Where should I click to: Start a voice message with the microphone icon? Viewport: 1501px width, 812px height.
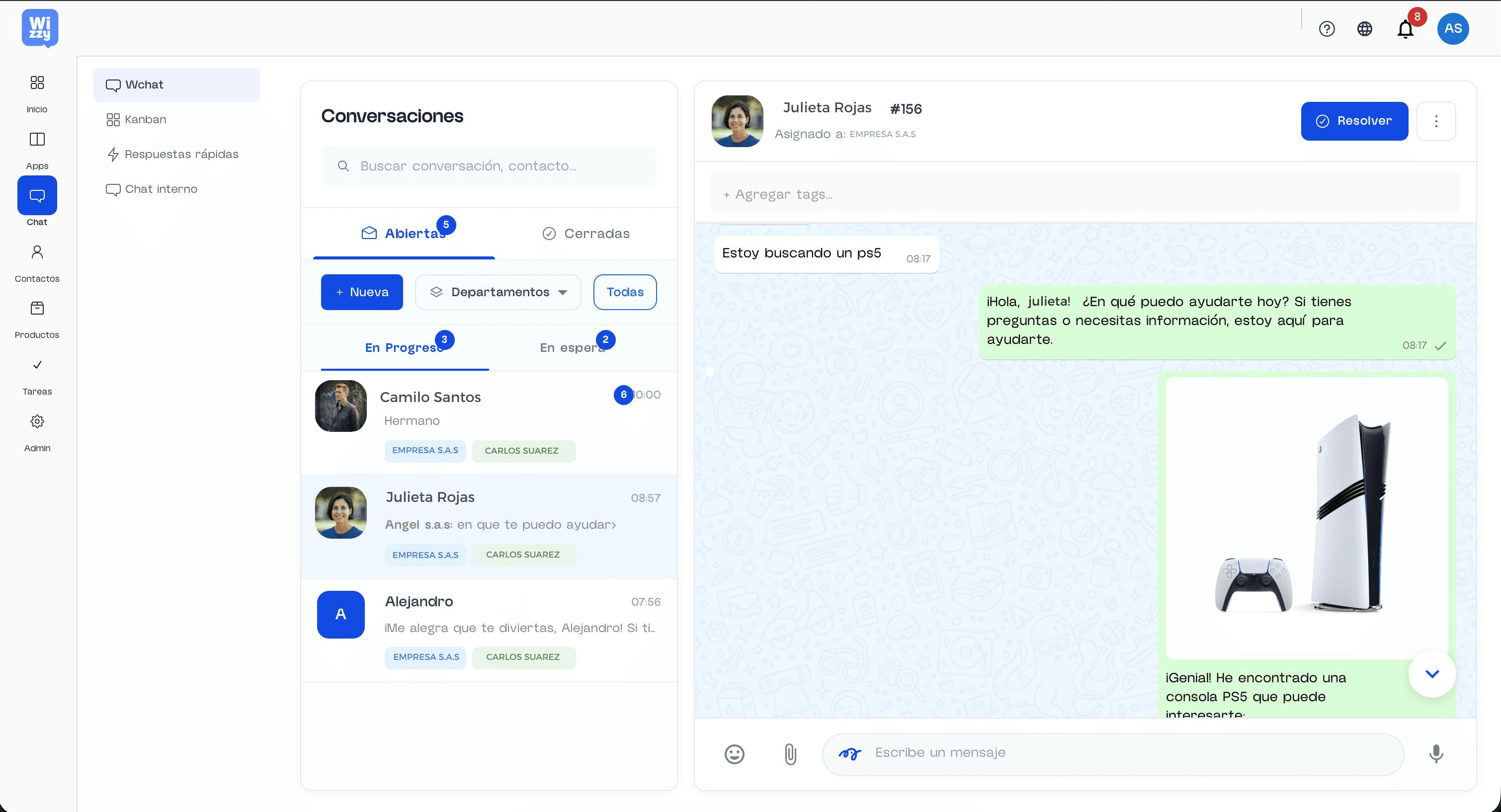click(x=1436, y=754)
